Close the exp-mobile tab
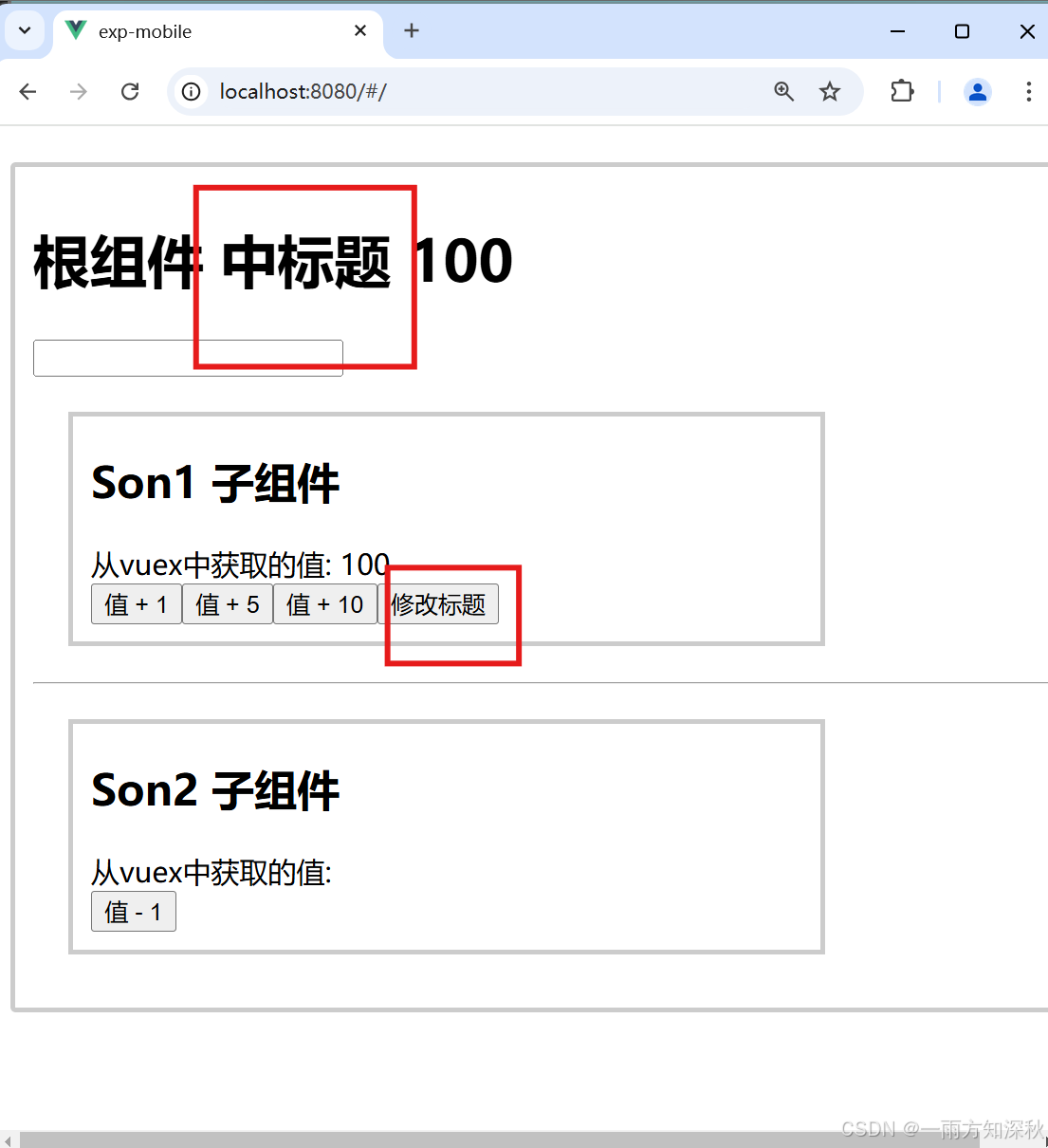Image resolution: width=1048 pixels, height=1148 pixels. click(x=360, y=30)
